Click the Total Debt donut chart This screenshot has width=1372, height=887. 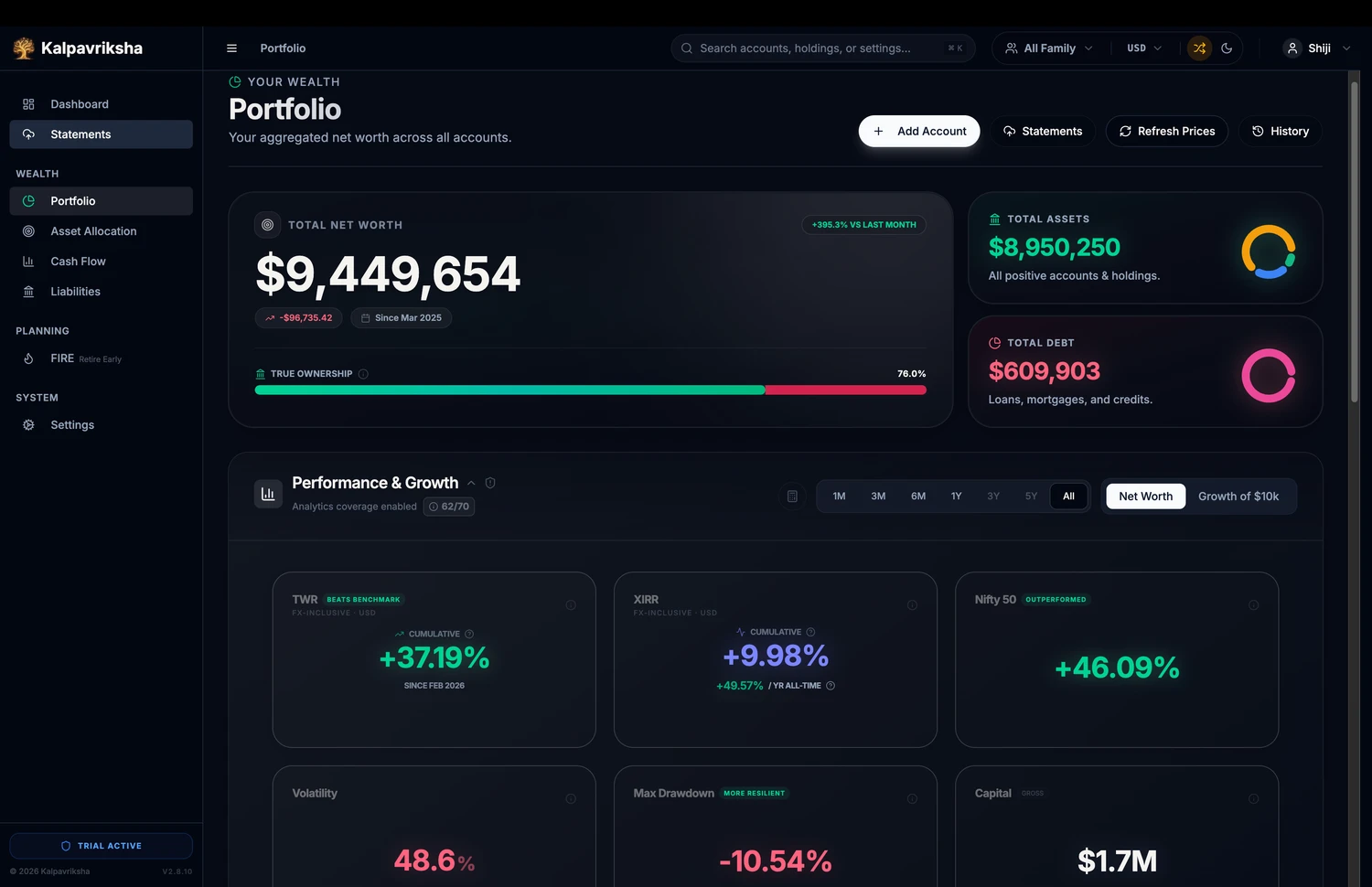coord(1268,376)
